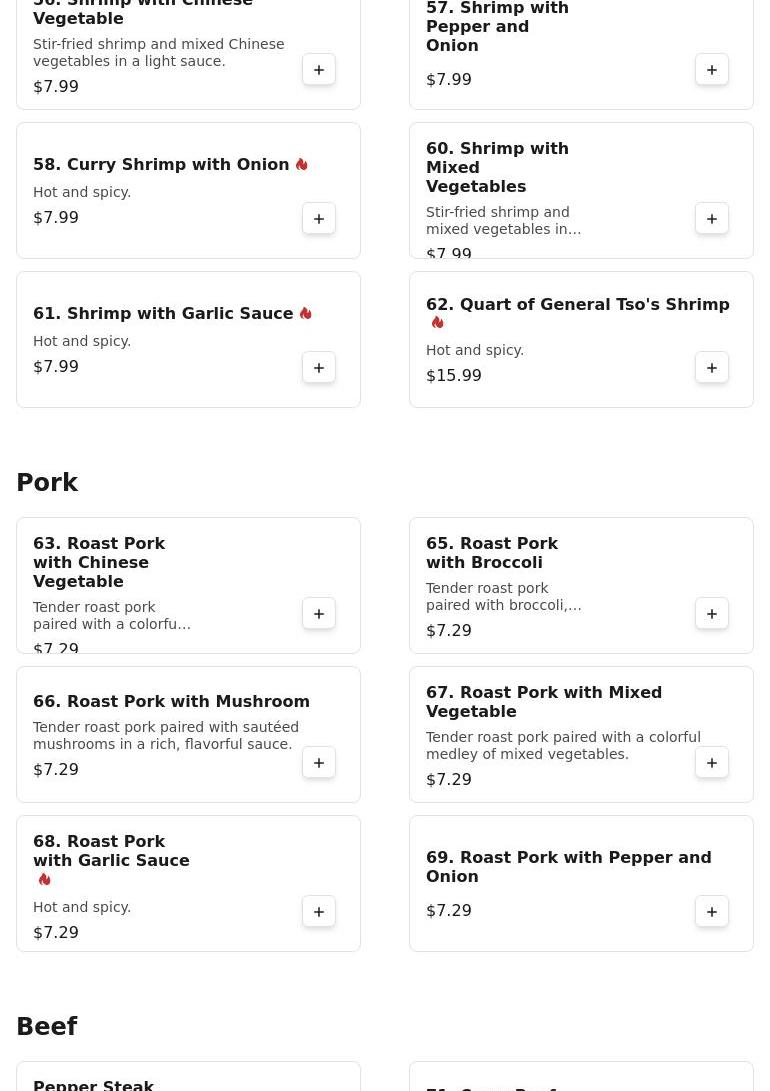Open 61. Shrimp with Garlic Sauce details

[163, 314]
